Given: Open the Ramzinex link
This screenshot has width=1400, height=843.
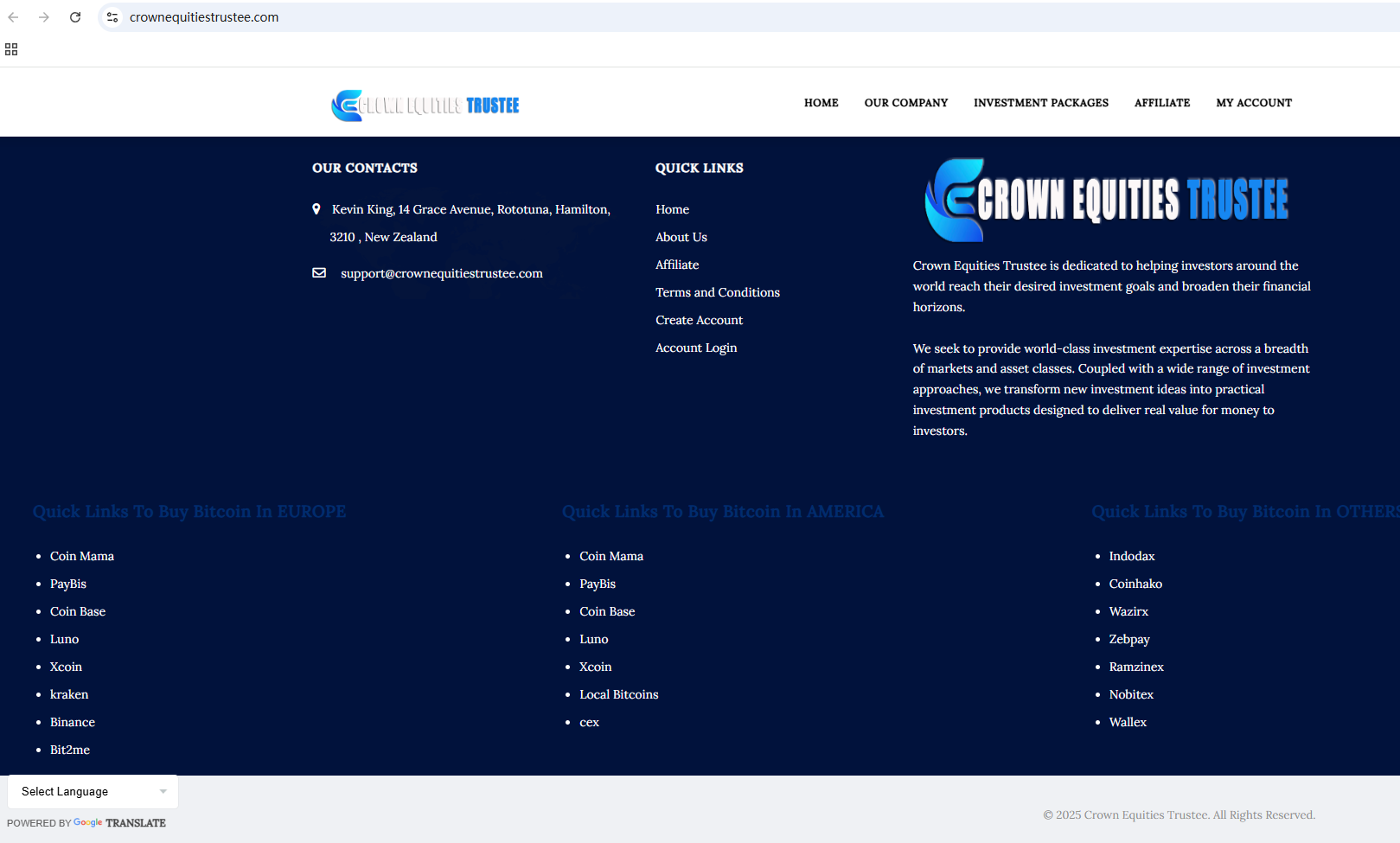Looking at the screenshot, I should pyautogui.click(x=1136, y=667).
